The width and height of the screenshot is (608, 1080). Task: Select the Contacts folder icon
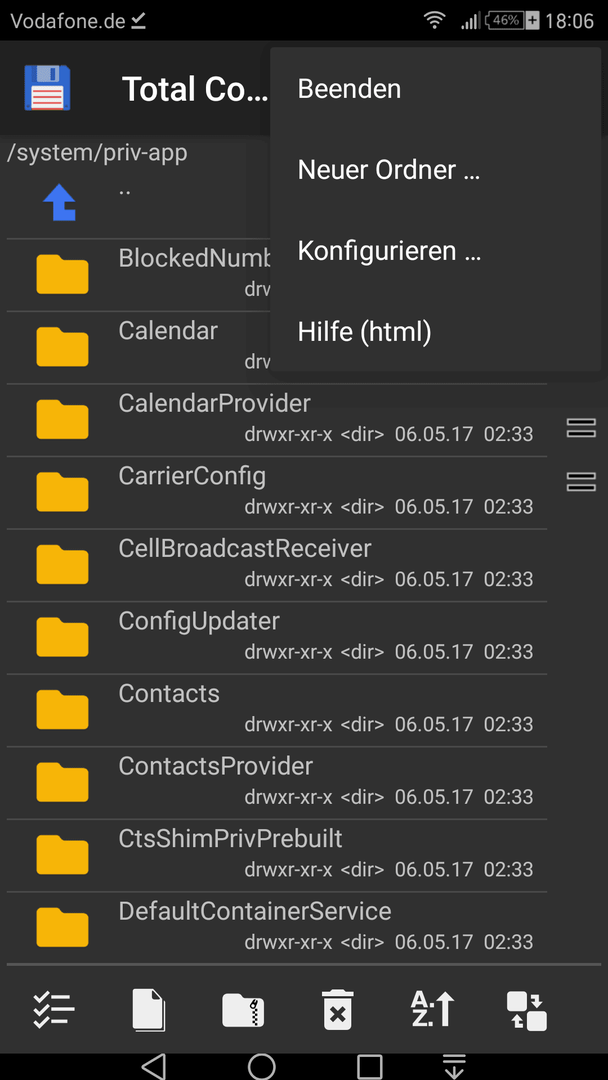click(62, 709)
